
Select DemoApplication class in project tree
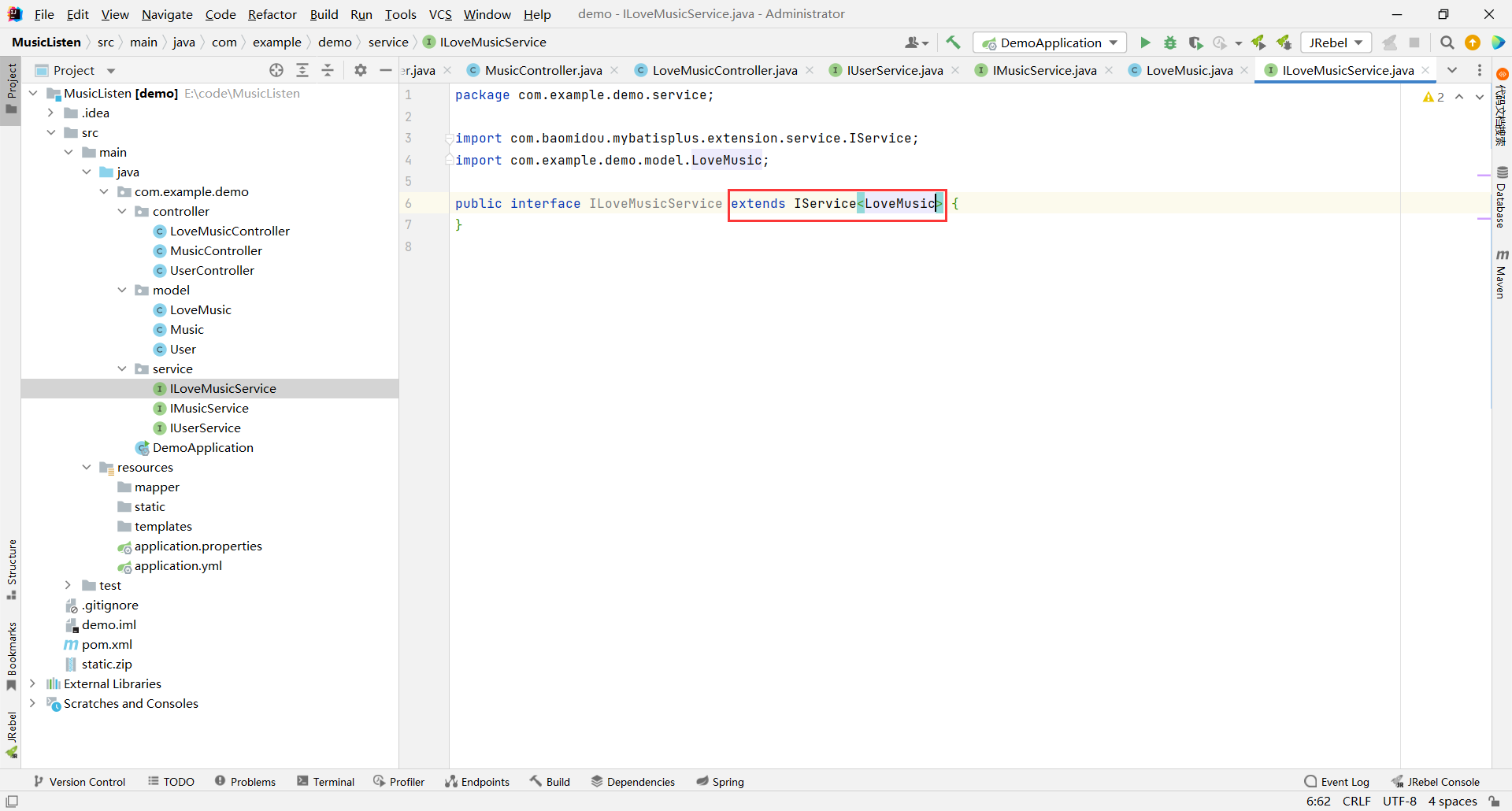click(x=203, y=447)
